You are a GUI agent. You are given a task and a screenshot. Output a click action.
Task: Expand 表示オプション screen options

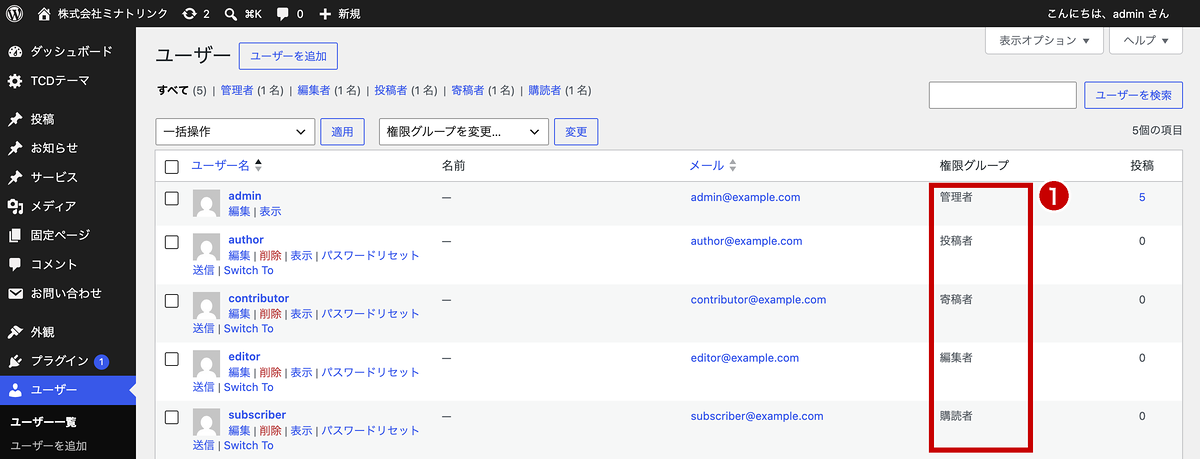click(1044, 41)
